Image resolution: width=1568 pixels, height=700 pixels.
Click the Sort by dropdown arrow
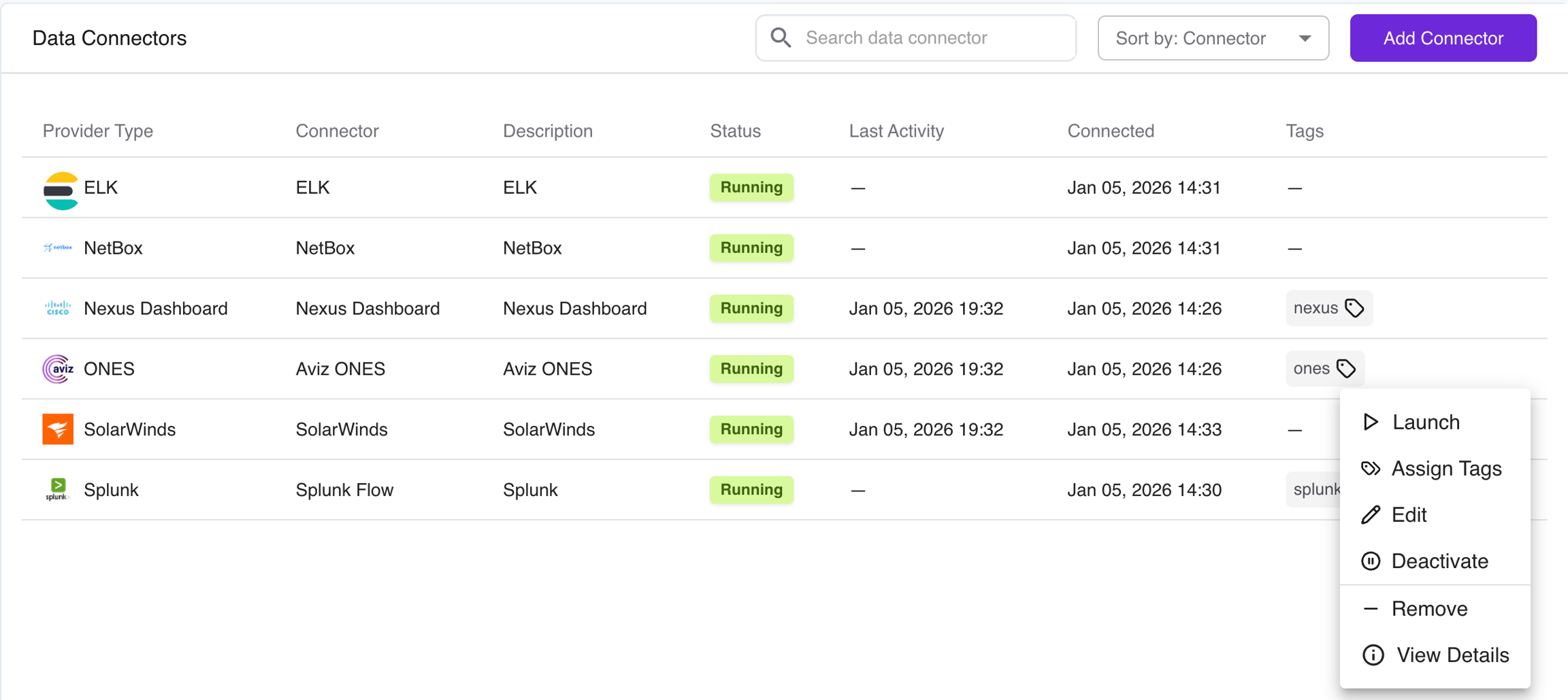click(x=1305, y=38)
